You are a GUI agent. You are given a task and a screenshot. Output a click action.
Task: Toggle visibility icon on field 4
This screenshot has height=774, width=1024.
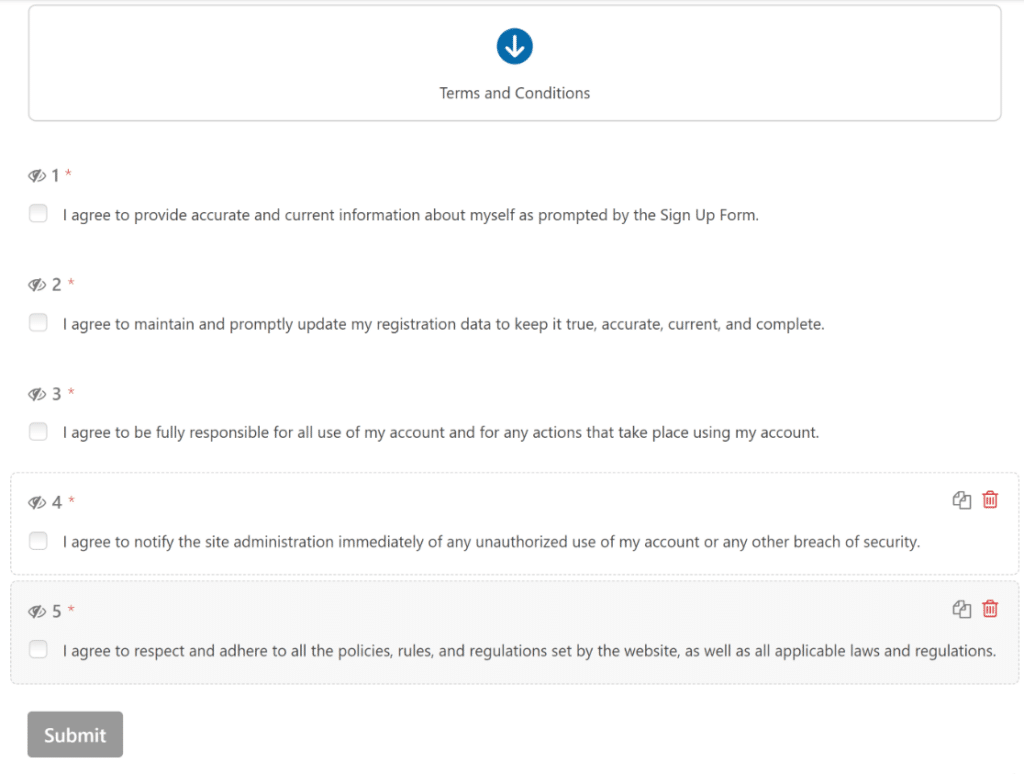tap(37, 502)
